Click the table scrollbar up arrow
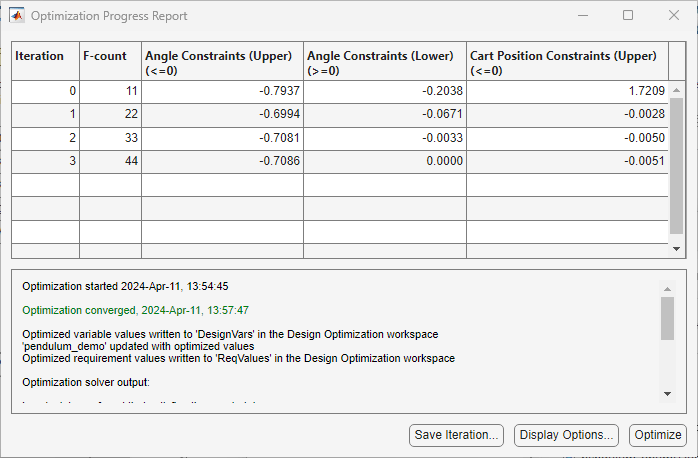 tap(676, 90)
